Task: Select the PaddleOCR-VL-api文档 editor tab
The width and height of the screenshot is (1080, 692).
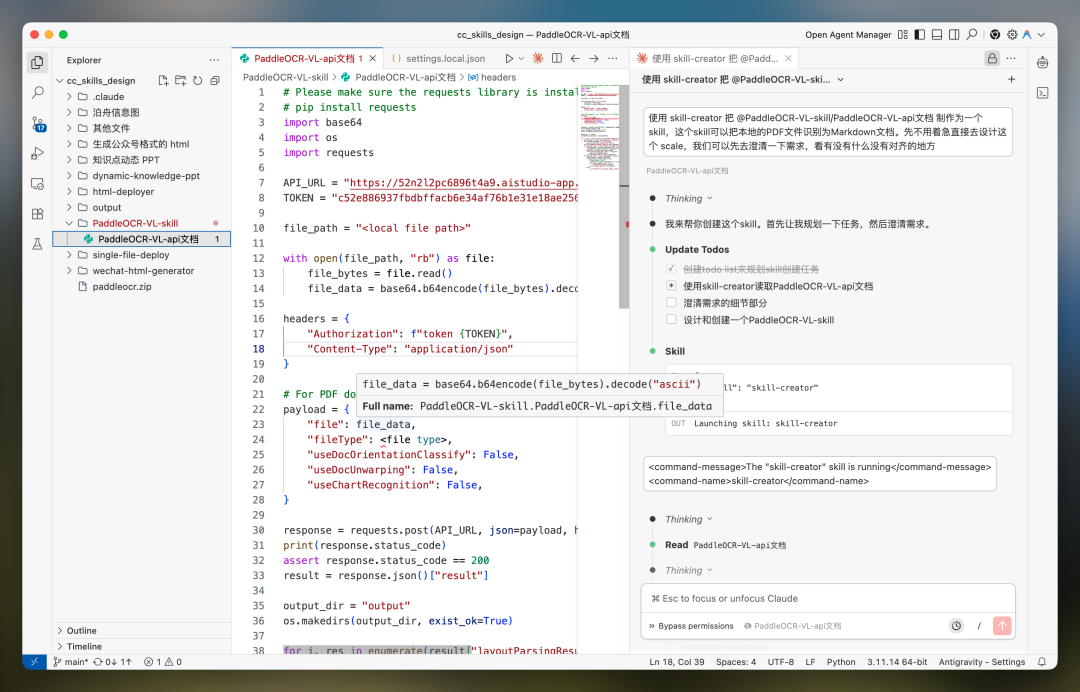Action: pos(308,59)
